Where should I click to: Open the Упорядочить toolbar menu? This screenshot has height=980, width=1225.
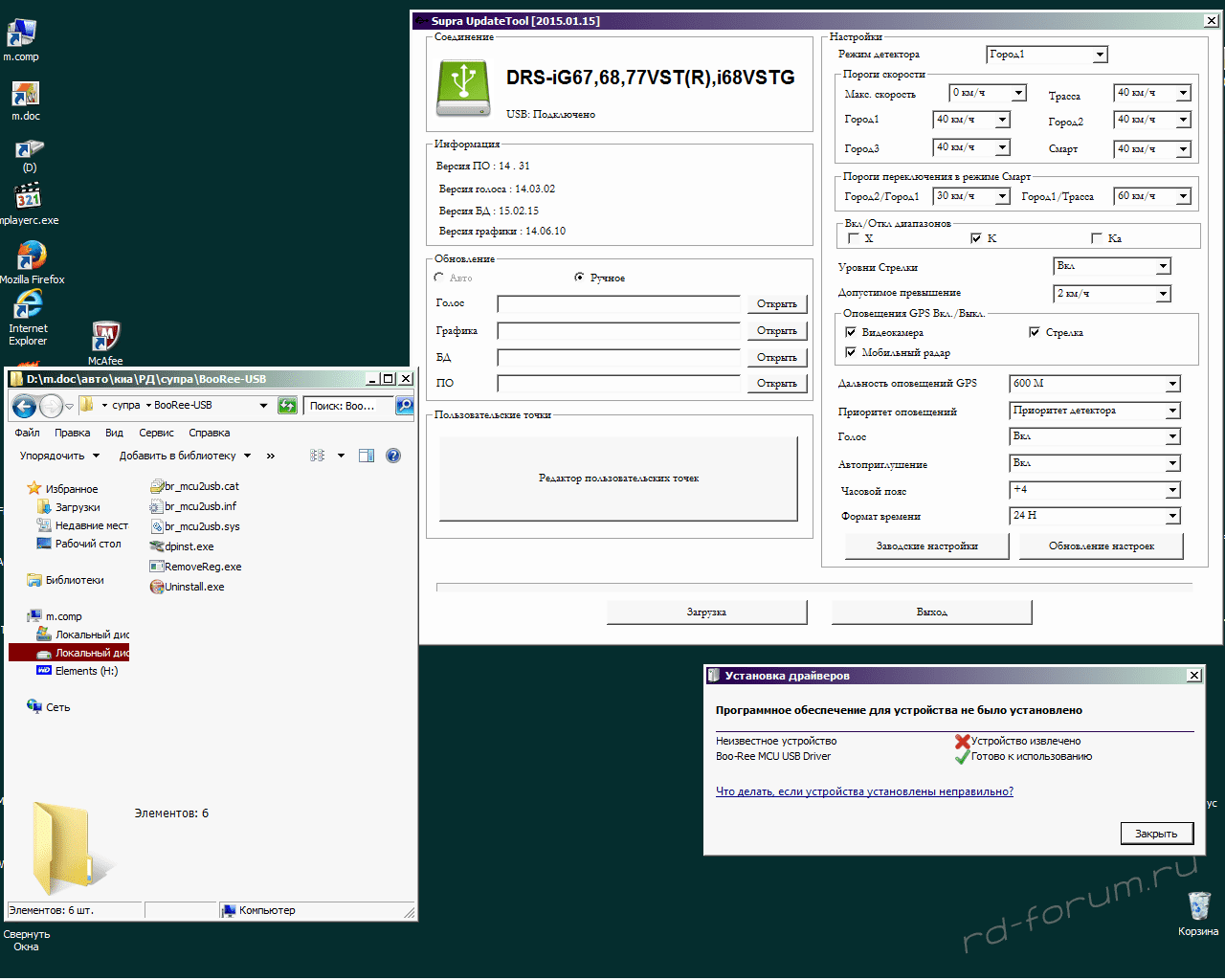coord(59,456)
